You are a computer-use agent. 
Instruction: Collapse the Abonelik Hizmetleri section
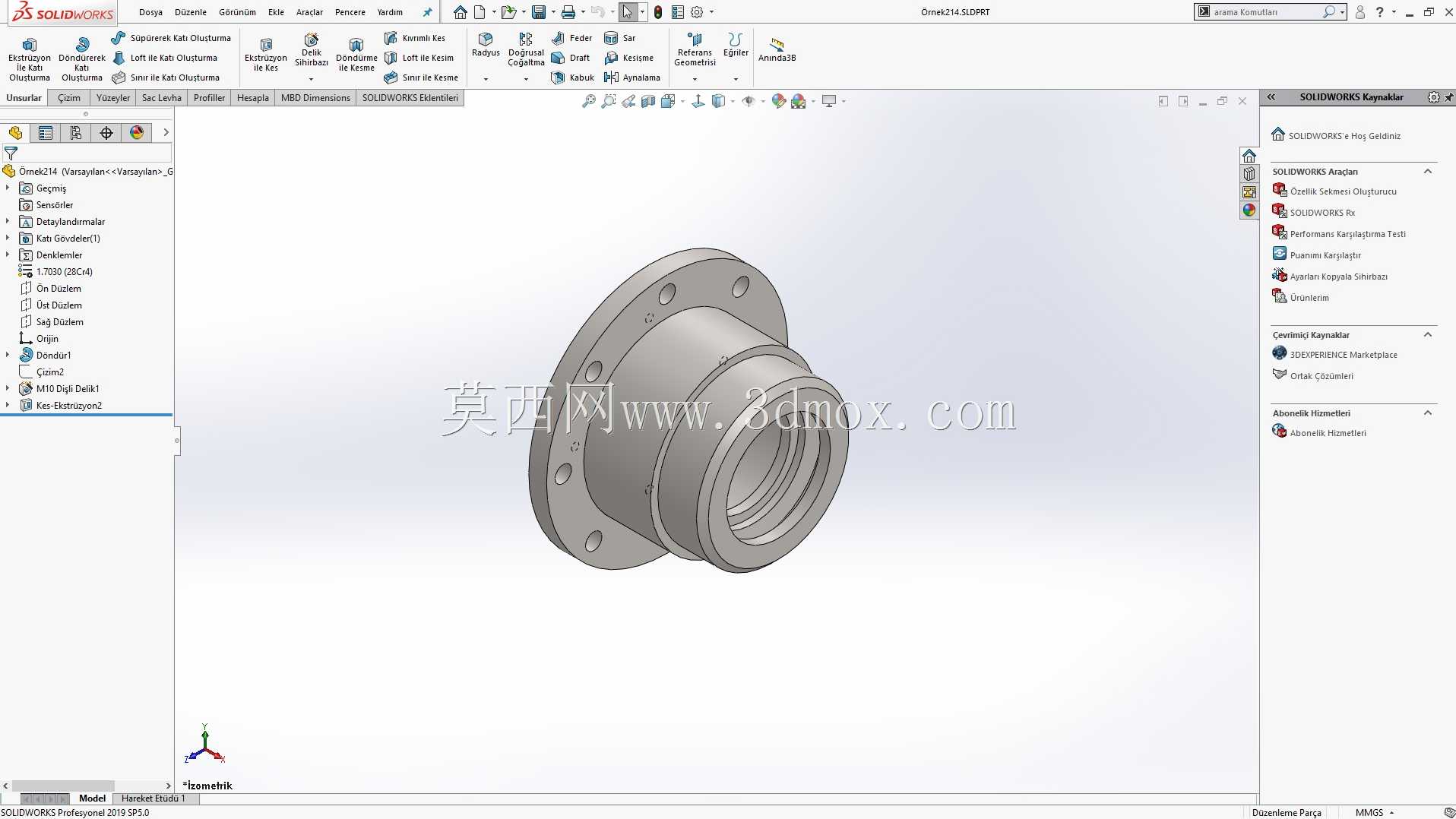[1428, 413]
